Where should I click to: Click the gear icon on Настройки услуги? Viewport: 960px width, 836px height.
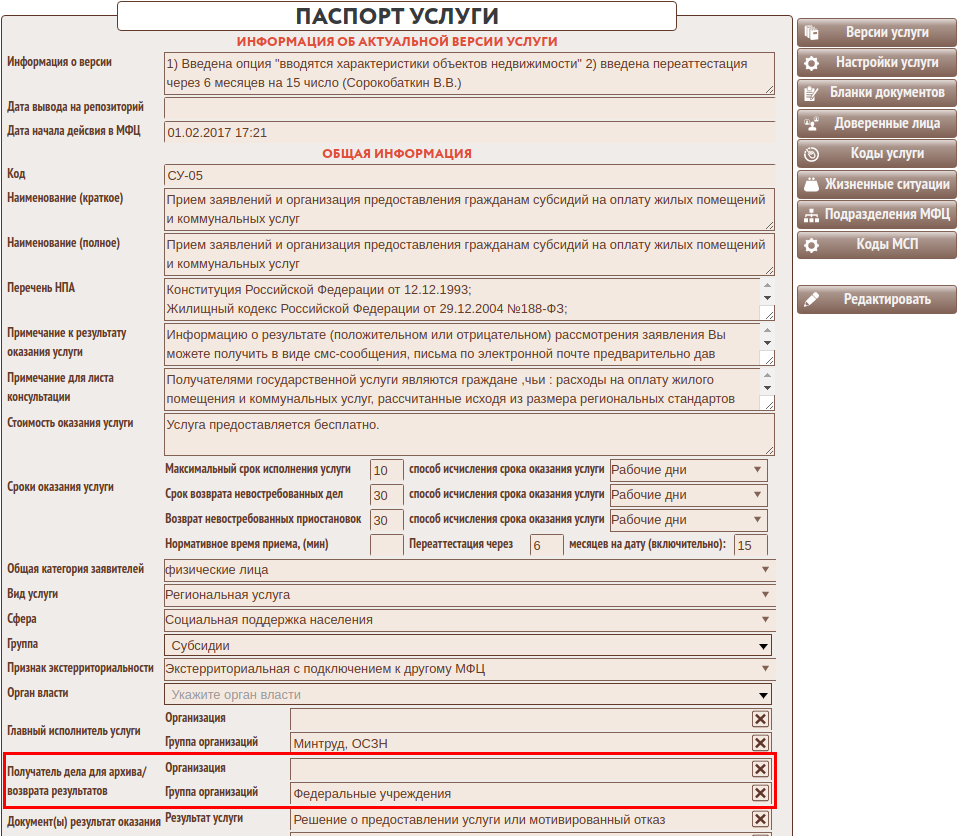[812, 63]
